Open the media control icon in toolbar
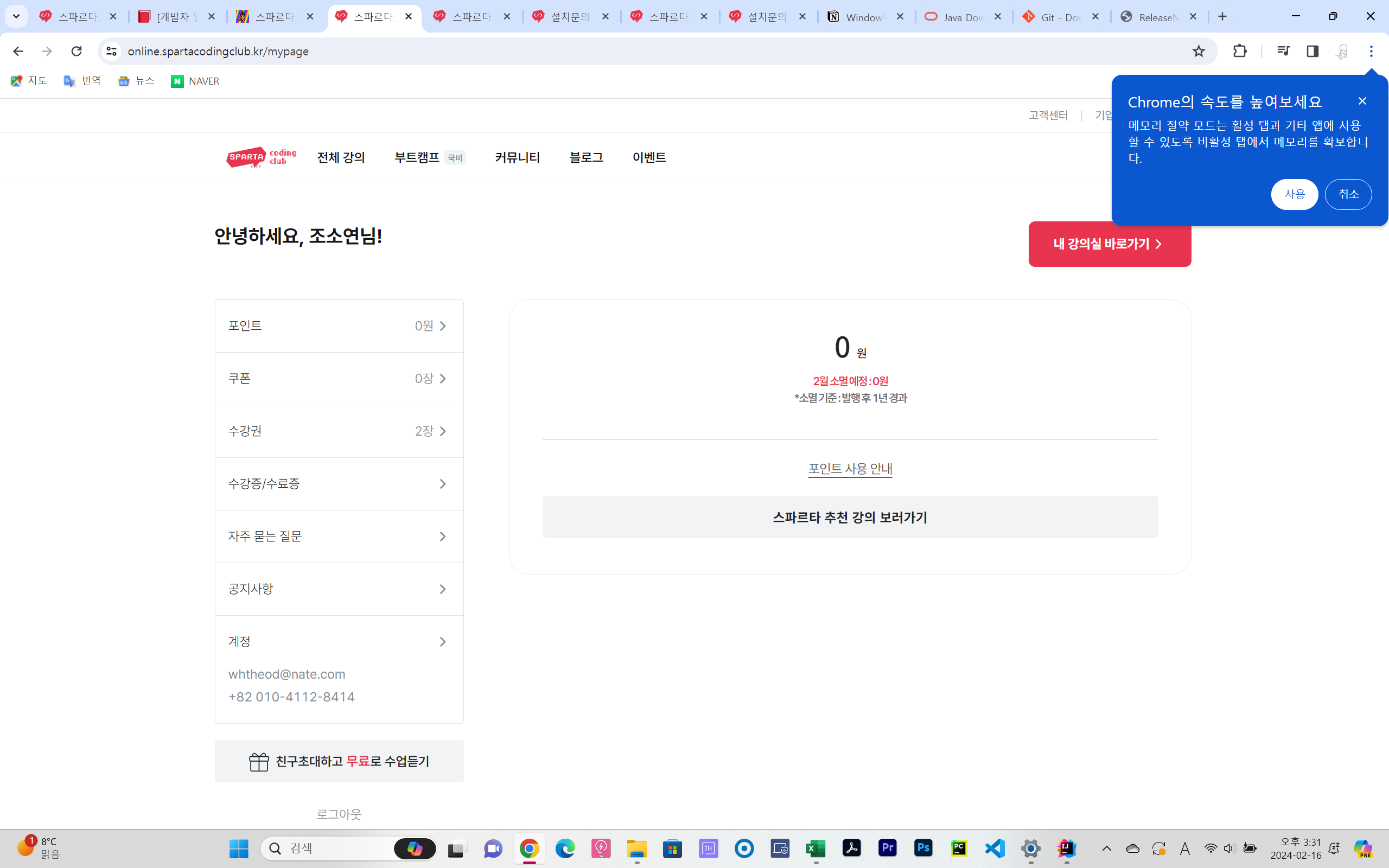The image size is (1389, 868). 1283,51
